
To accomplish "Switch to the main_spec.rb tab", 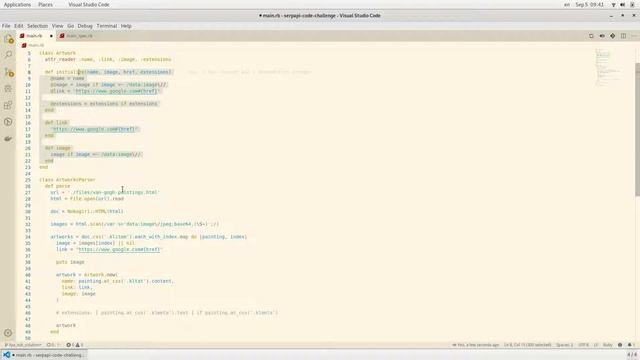I will [77, 36].
